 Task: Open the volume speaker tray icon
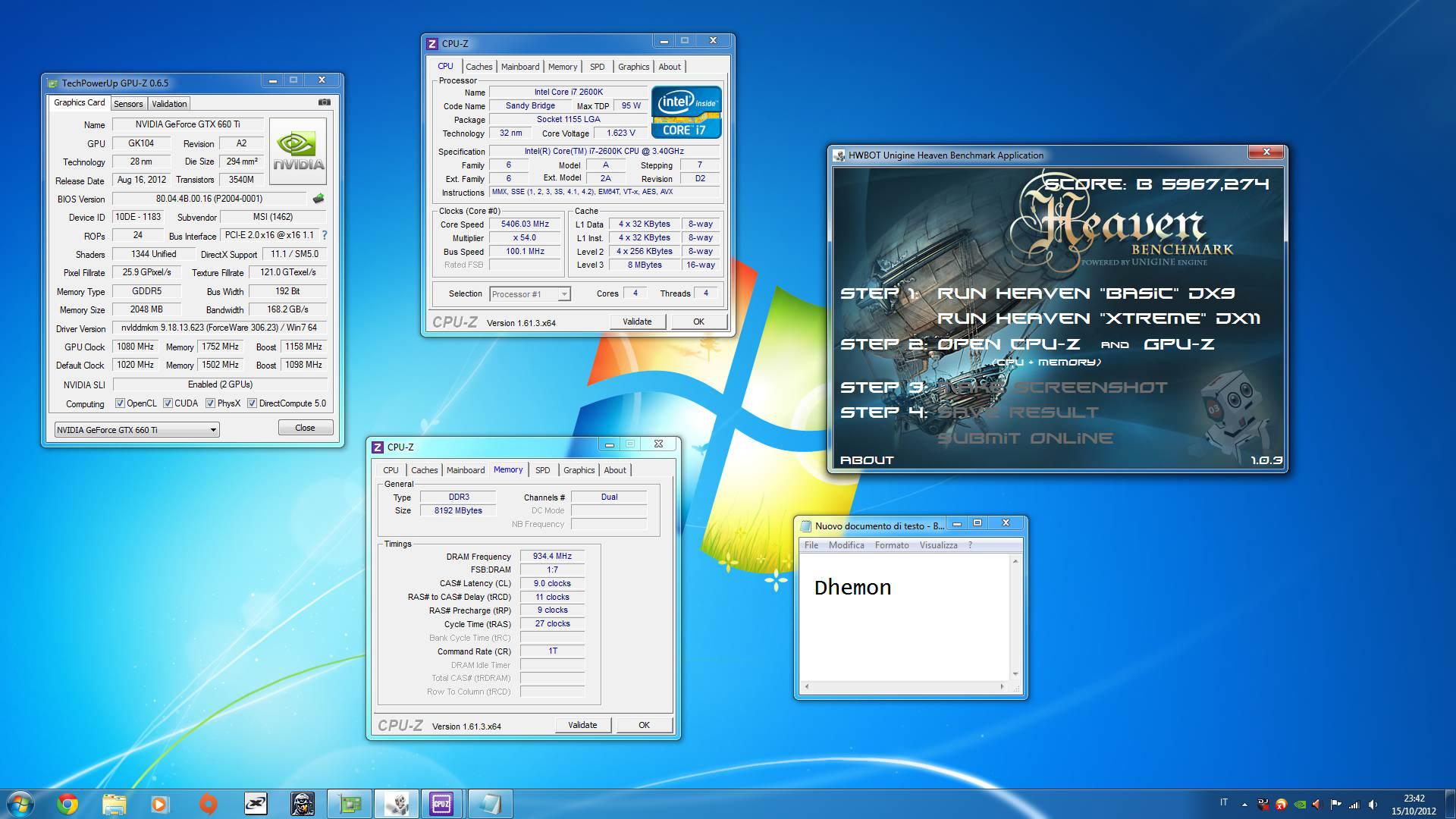[1373, 804]
